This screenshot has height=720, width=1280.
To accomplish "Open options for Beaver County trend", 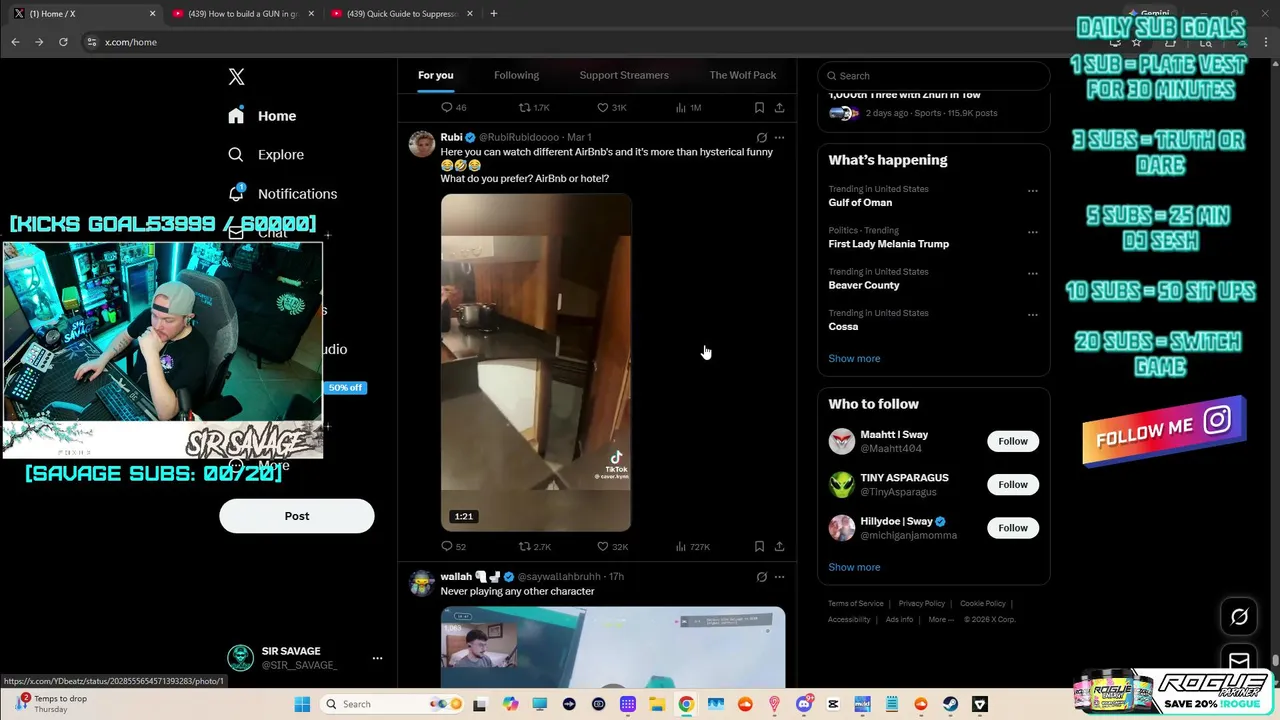I will coord(1033,273).
